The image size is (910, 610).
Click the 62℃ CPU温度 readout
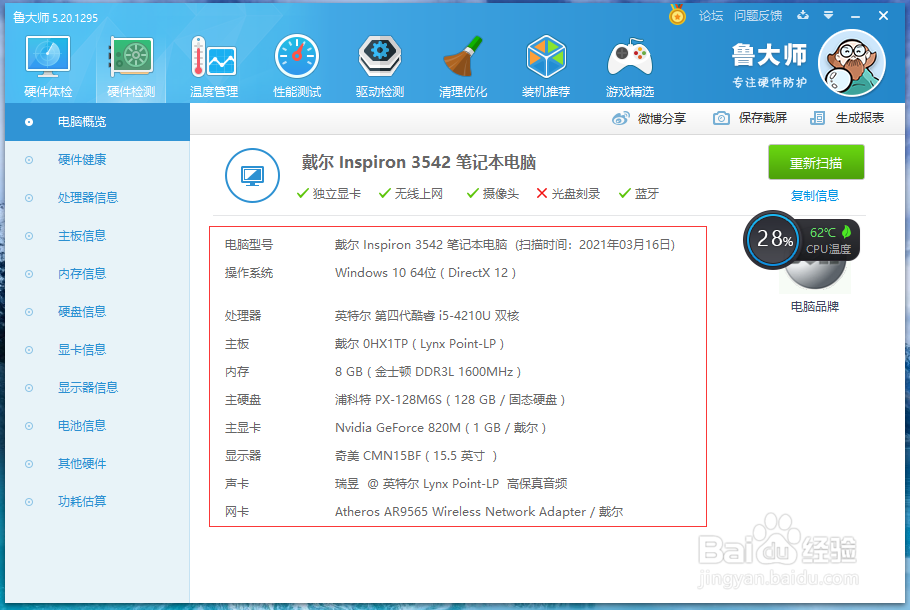pos(828,240)
